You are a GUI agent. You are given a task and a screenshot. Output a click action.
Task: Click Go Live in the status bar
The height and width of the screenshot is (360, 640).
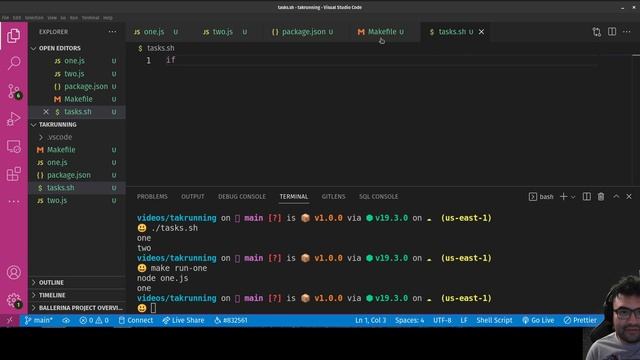coord(538,320)
